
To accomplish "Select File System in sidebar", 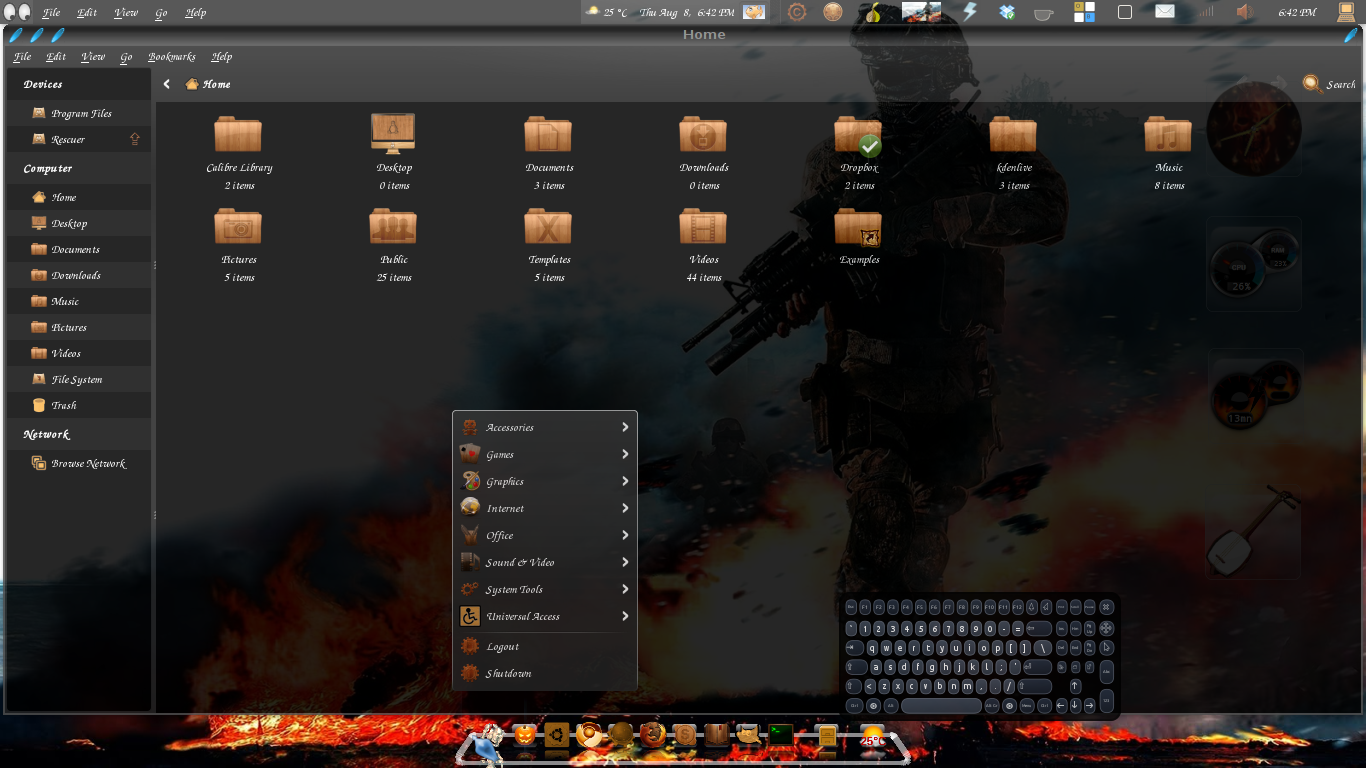I will [x=79, y=379].
